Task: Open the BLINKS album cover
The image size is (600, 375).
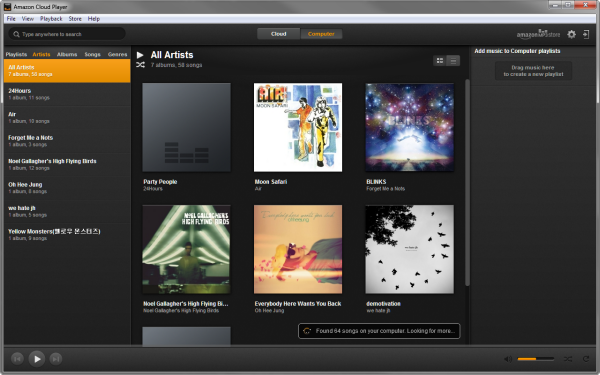Action: (x=409, y=127)
